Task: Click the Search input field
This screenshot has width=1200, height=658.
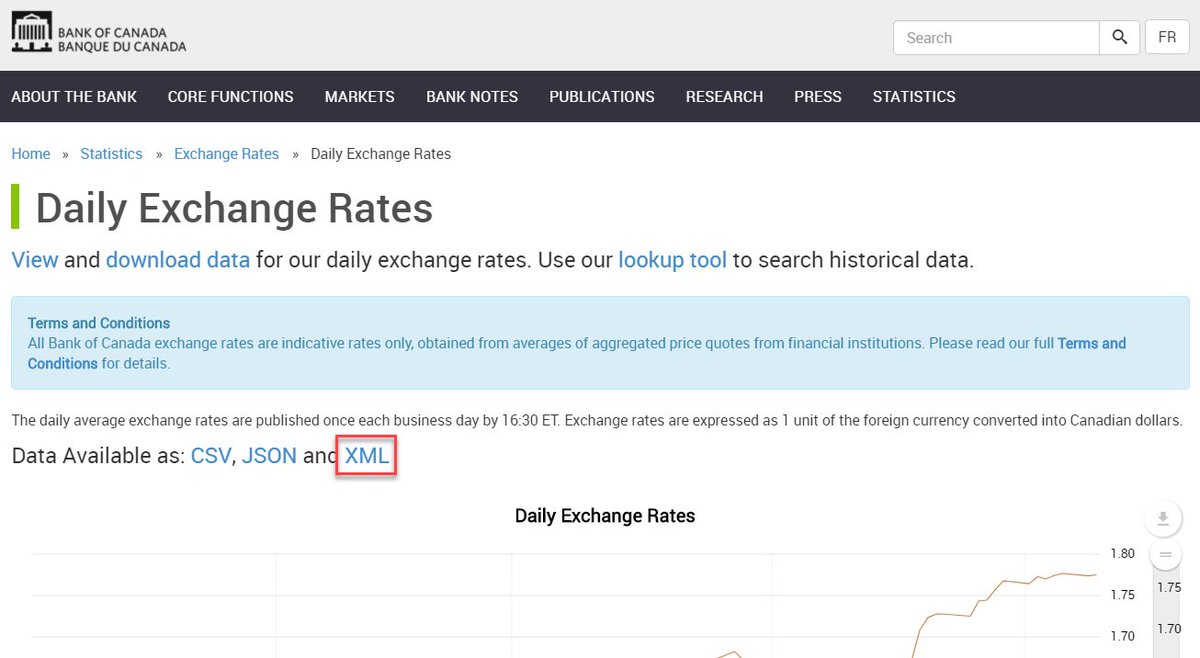Action: pos(995,37)
